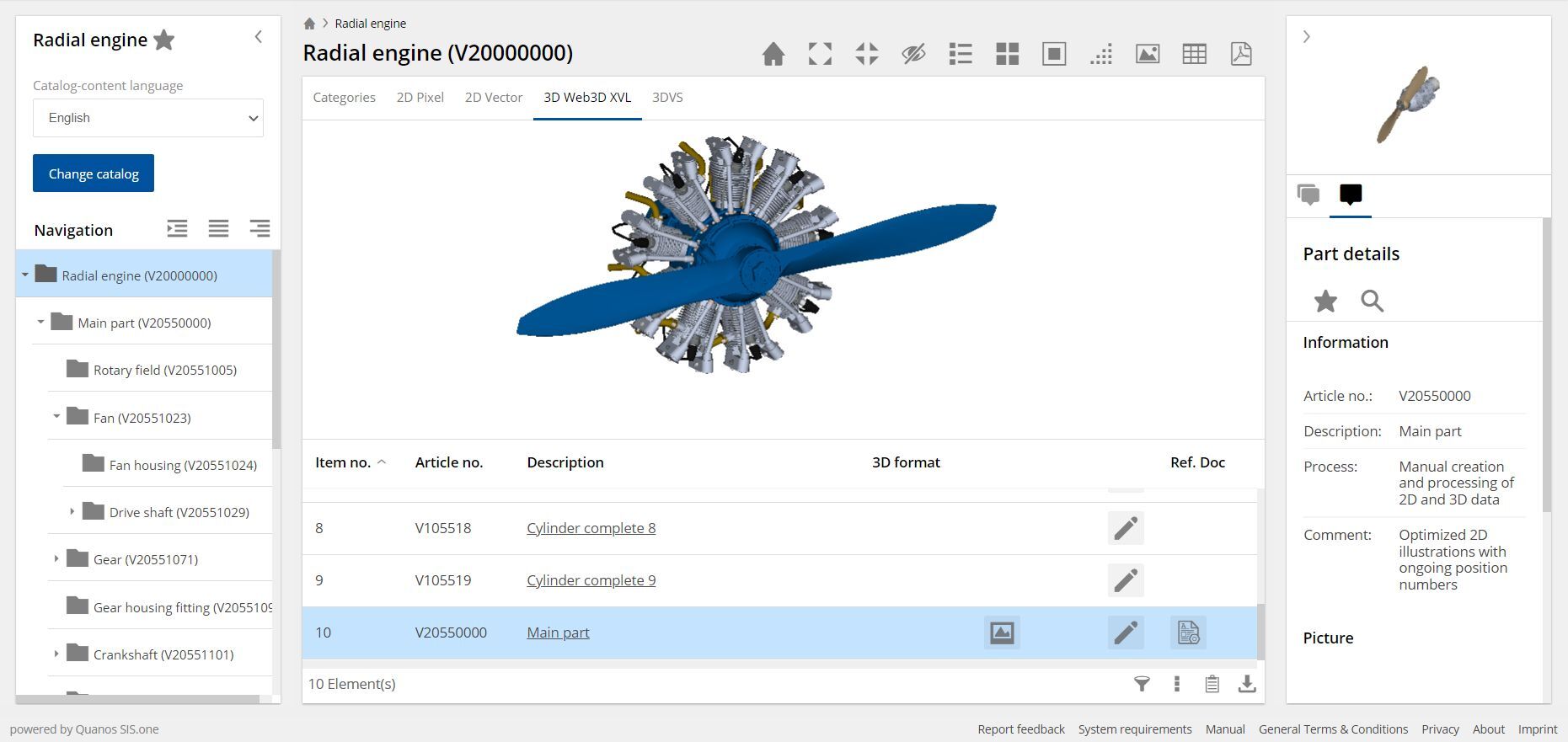Open the 3DVS tab
This screenshot has width=1568, height=742.
(x=667, y=98)
